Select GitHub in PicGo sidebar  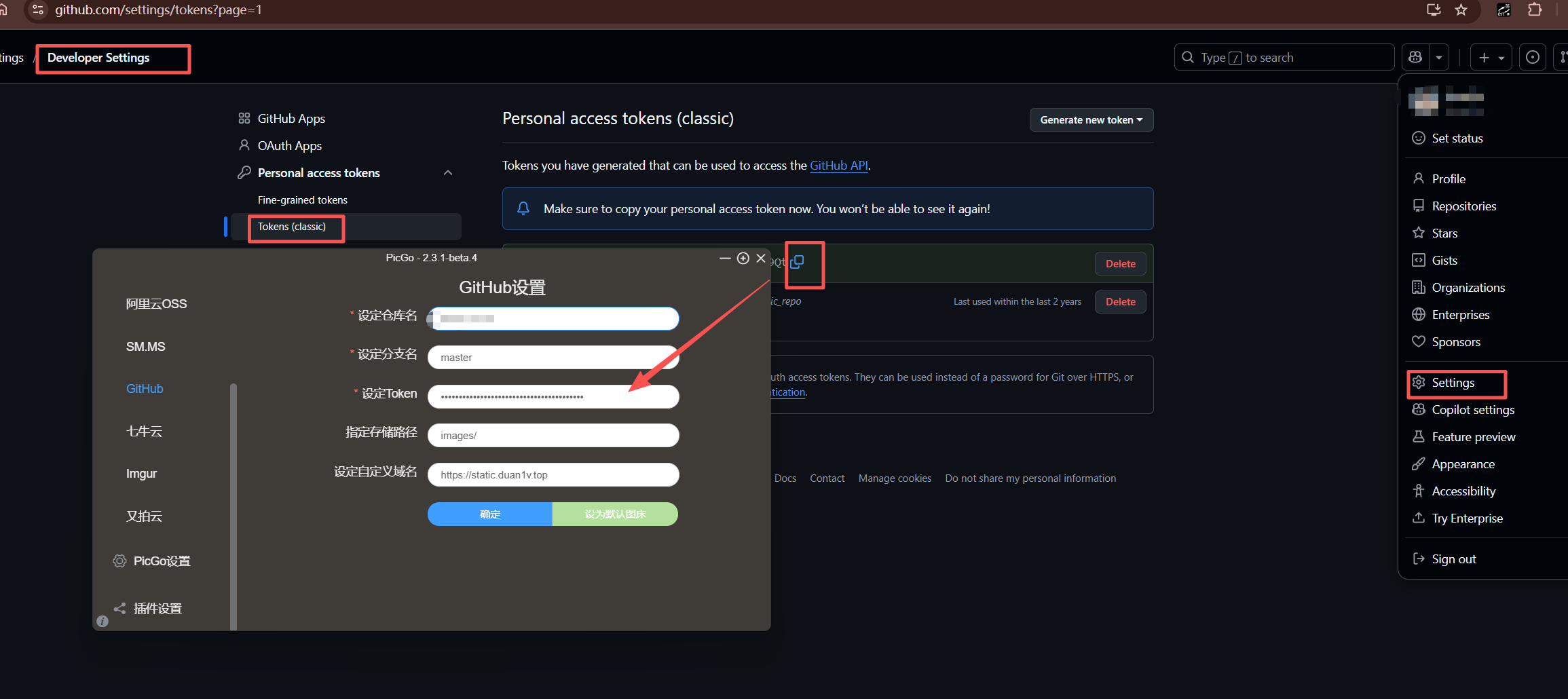pos(145,389)
